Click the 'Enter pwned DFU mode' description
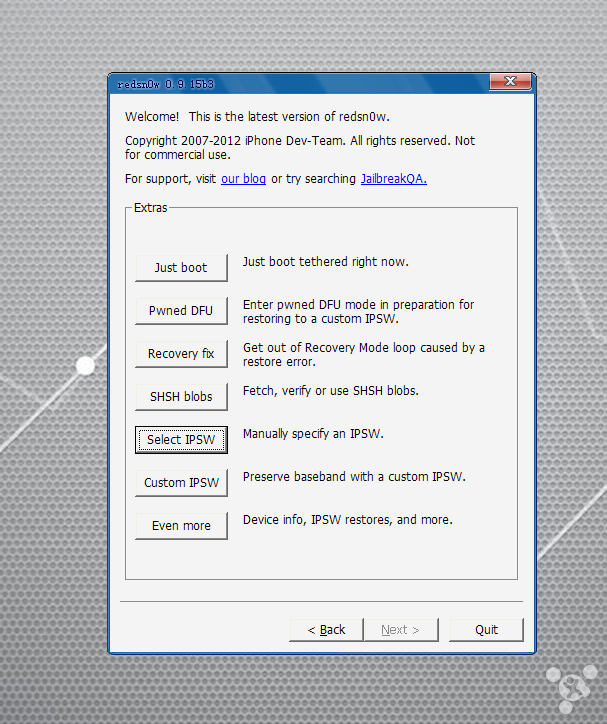This screenshot has width=607, height=724. [359, 312]
